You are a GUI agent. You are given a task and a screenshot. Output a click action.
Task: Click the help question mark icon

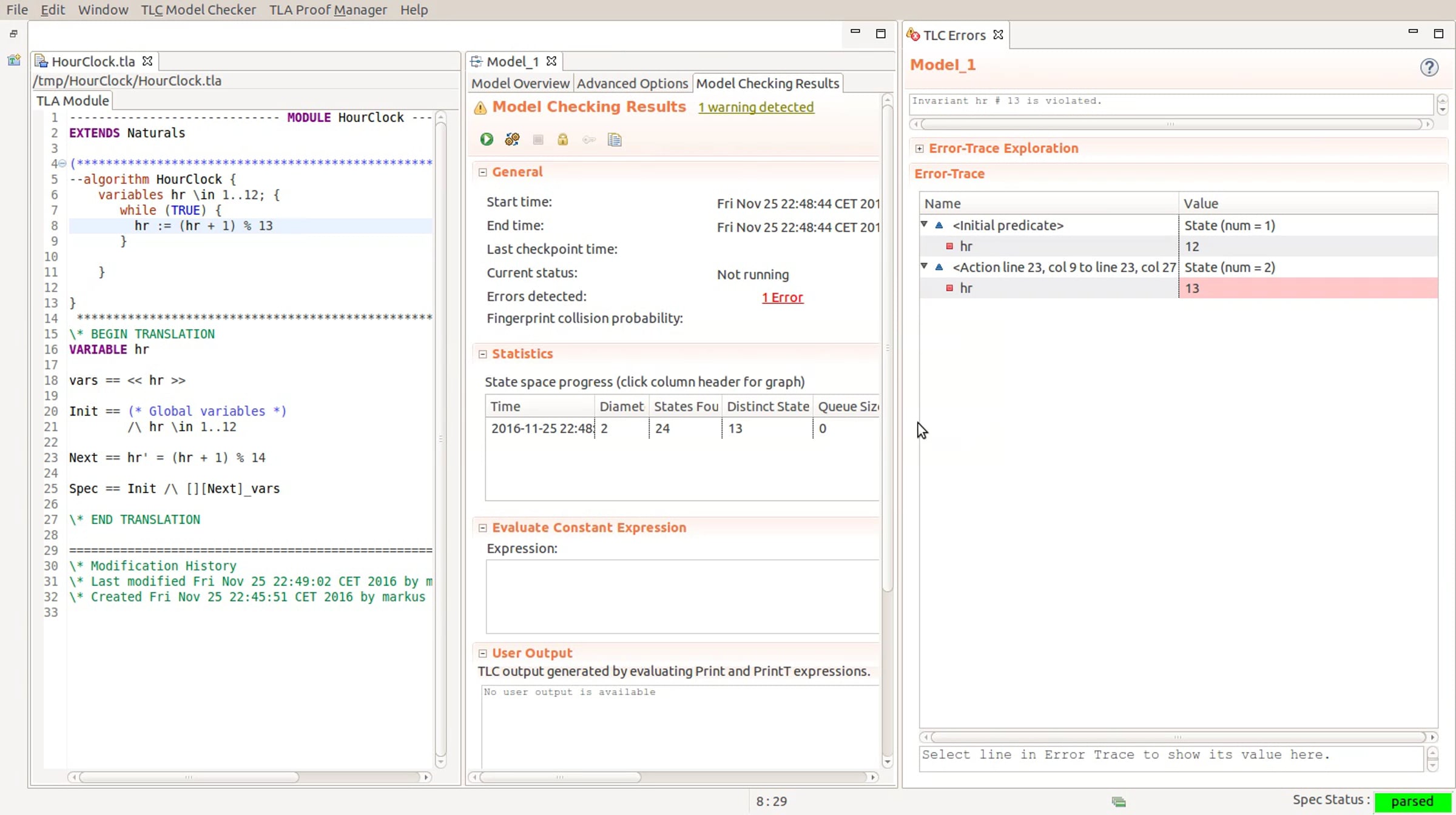click(1429, 67)
